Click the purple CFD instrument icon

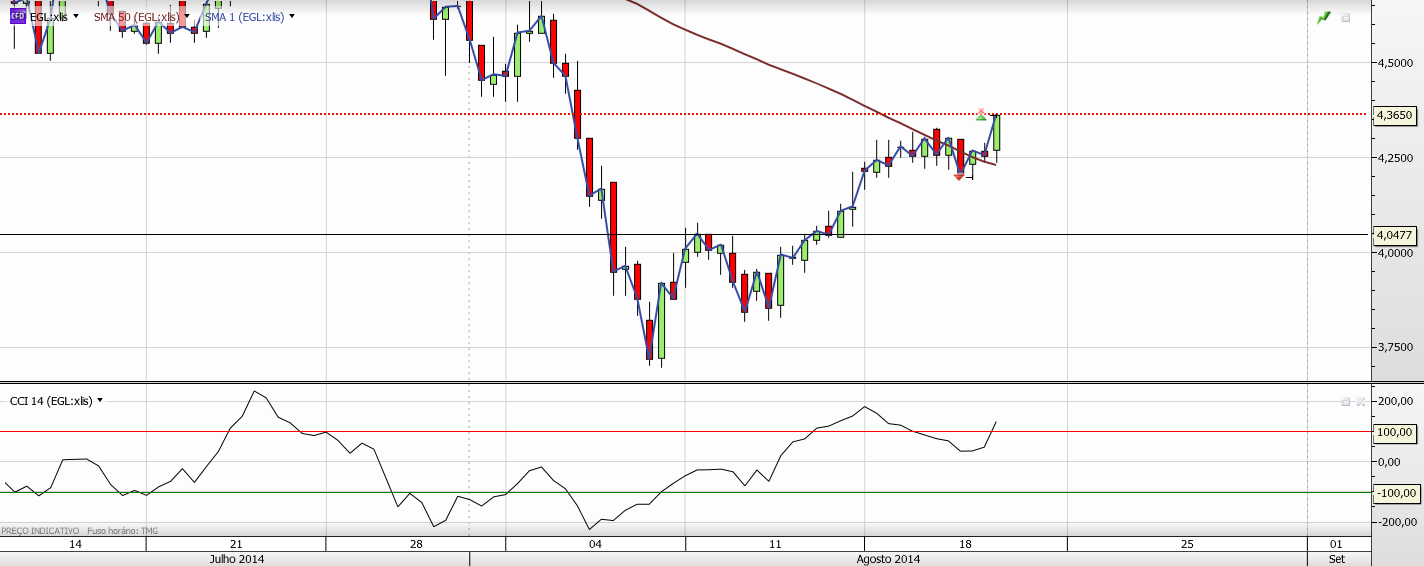[x=17, y=17]
